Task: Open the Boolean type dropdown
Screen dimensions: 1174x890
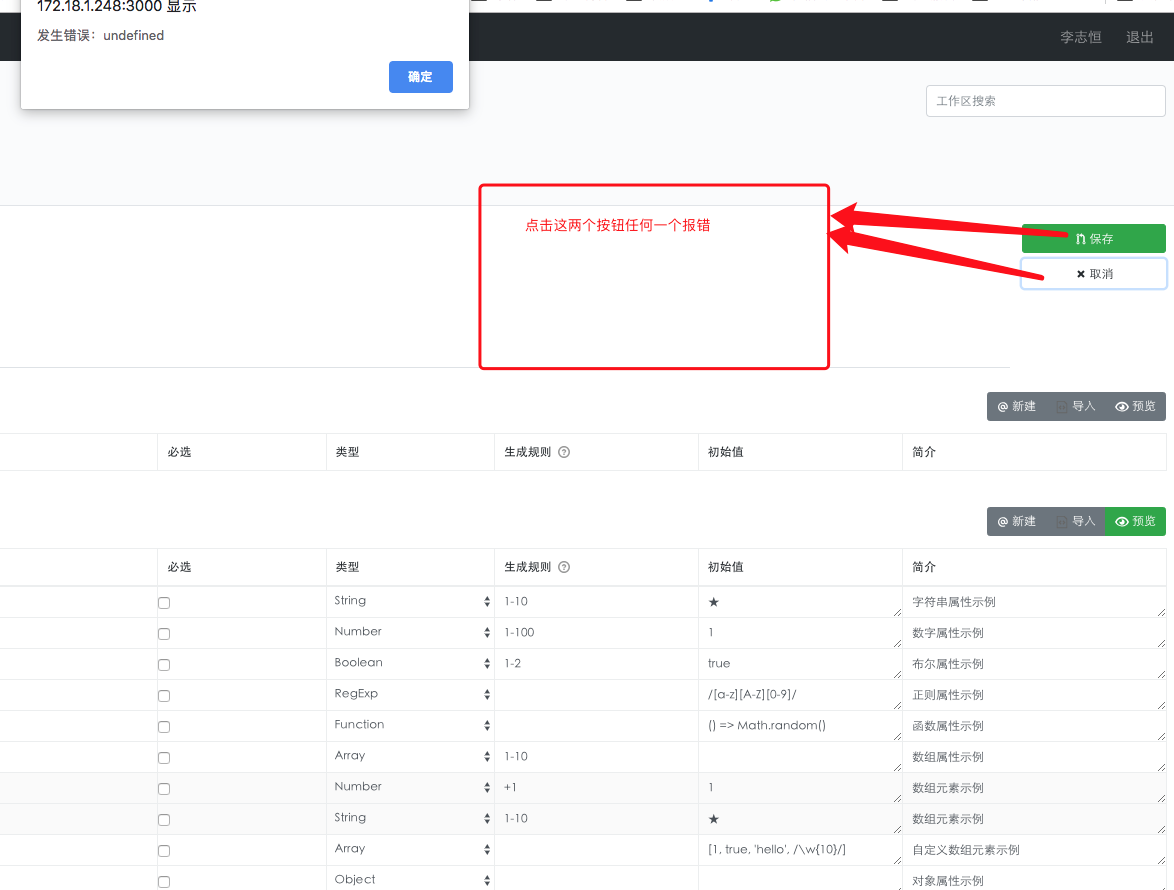Action: click(410, 663)
